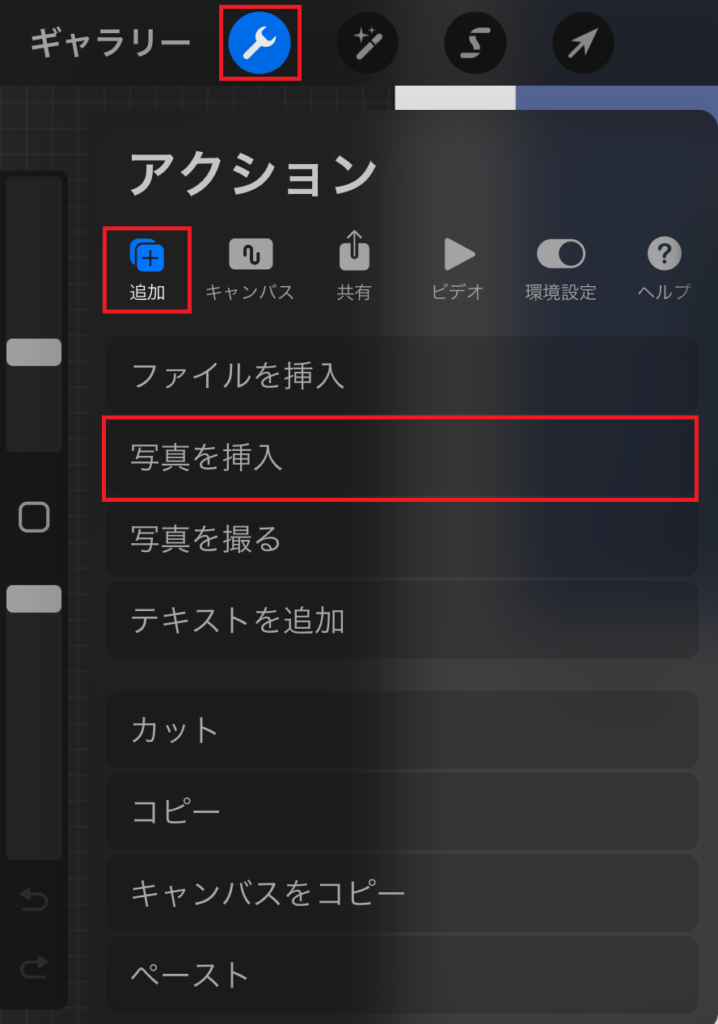Image resolution: width=718 pixels, height=1024 pixels.
Task: Click the brush size slider handle
Action: [x=34, y=352]
